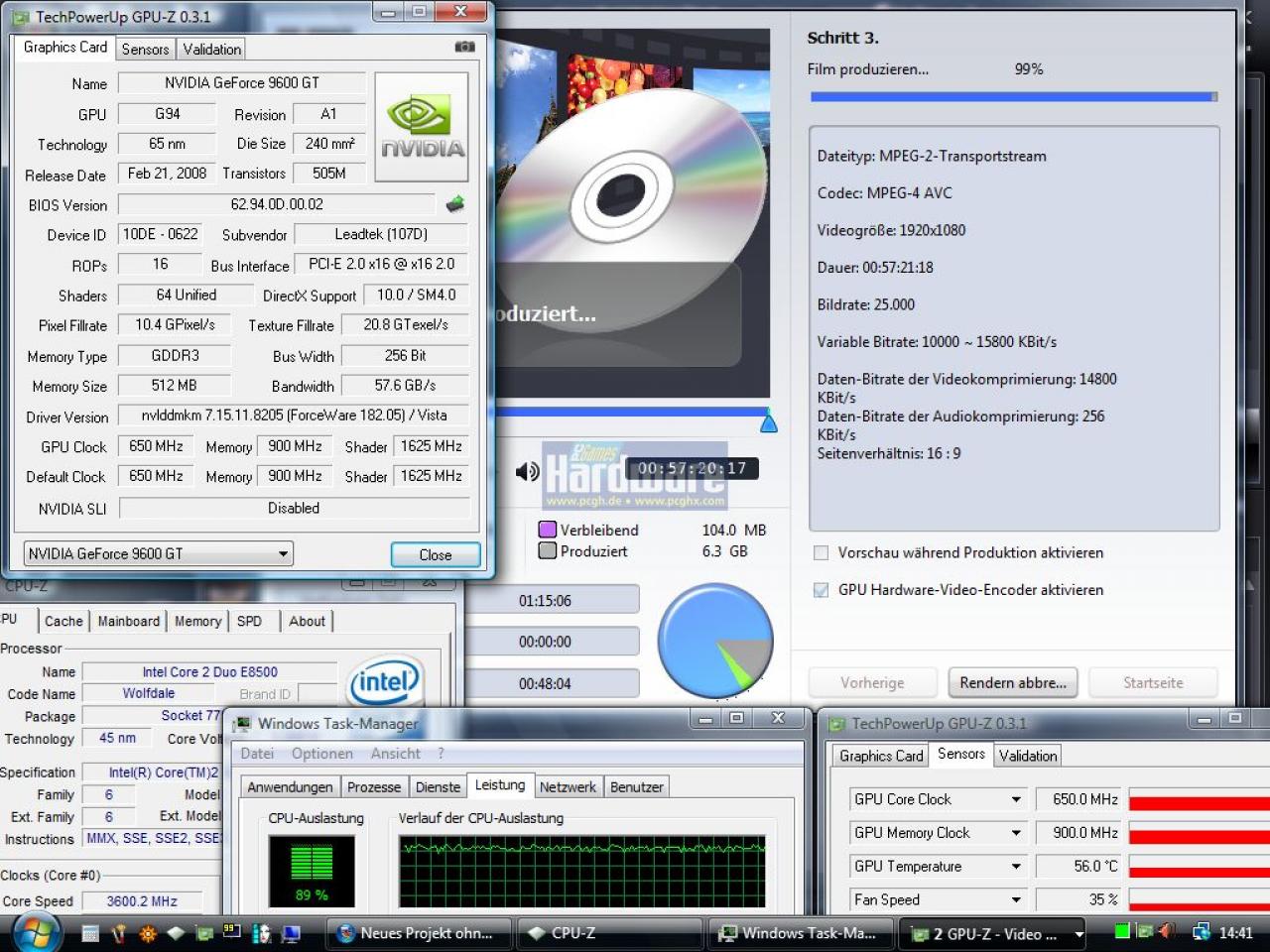This screenshot has width=1270, height=952.
Task: Toggle 'GPU Hardware-Video-Encoder aktivieren' checkbox
Action: click(821, 589)
